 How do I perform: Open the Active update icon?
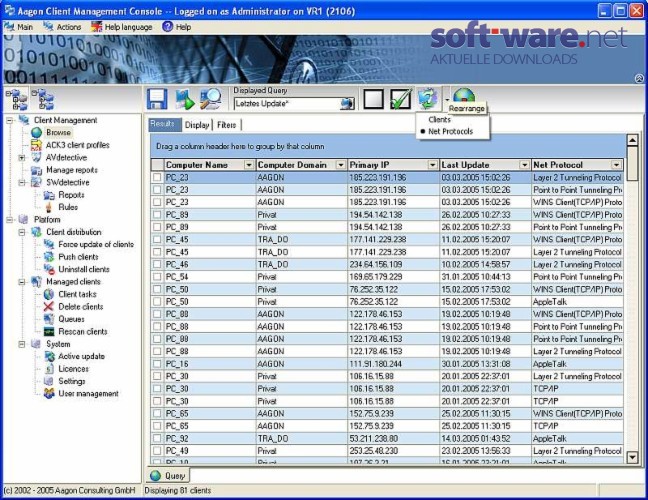(x=49, y=356)
